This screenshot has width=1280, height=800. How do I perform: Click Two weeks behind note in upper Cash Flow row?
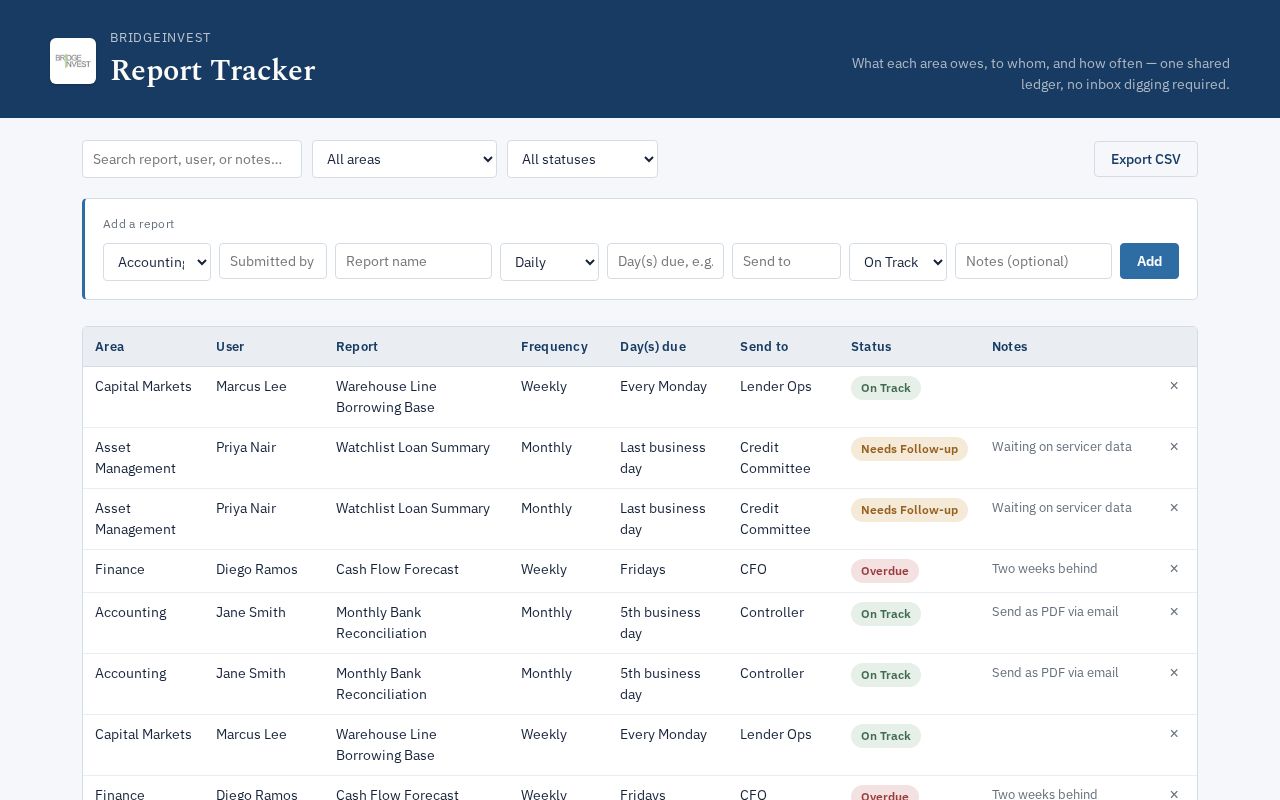pos(1045,568)
